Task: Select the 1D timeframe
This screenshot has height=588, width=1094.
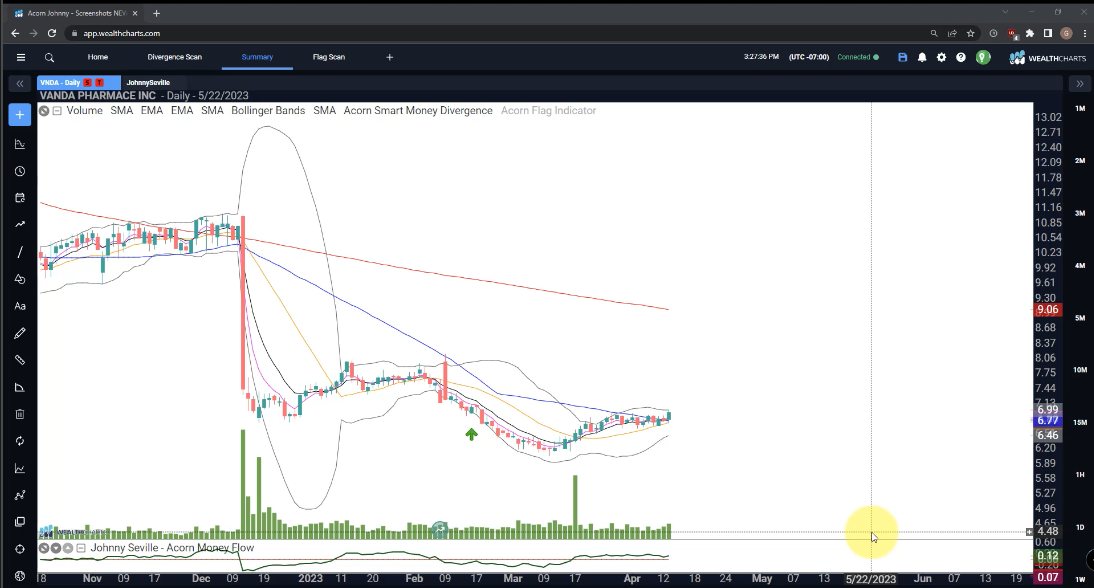Action: 1080,527
